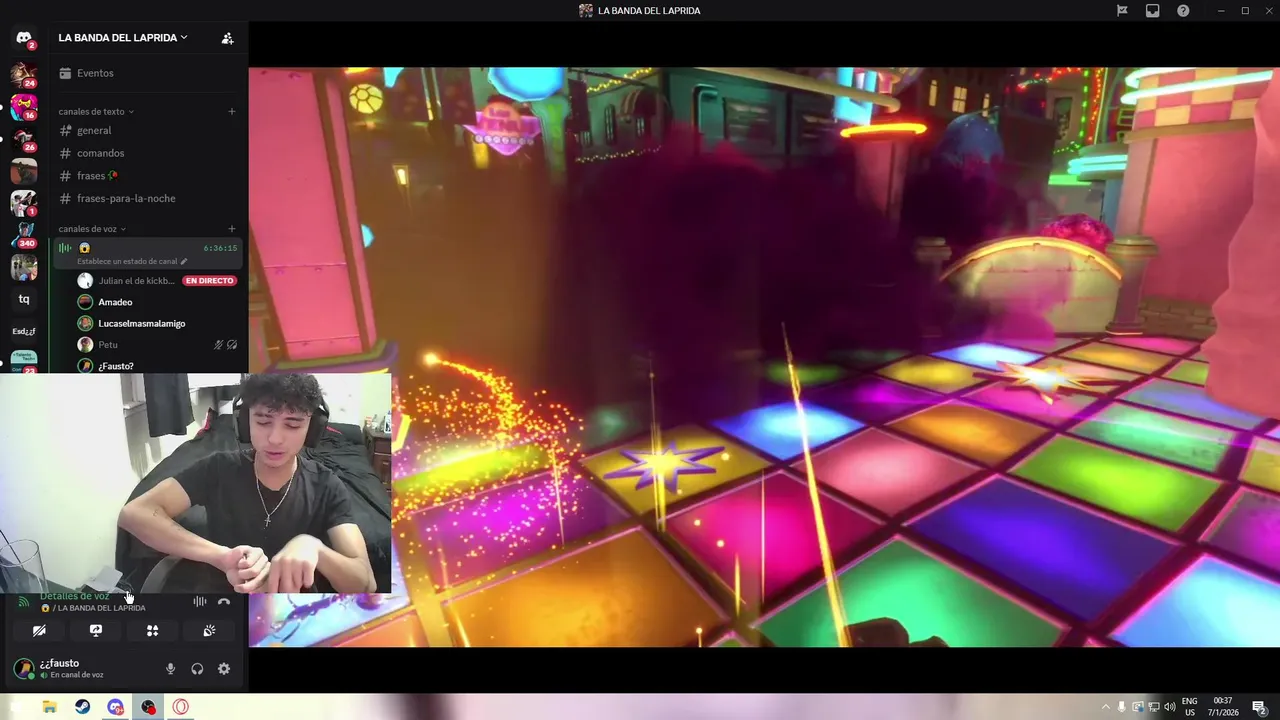Open Discord inbox icon in title bar
1280x720 pixels.
[x=1153, y=10]
